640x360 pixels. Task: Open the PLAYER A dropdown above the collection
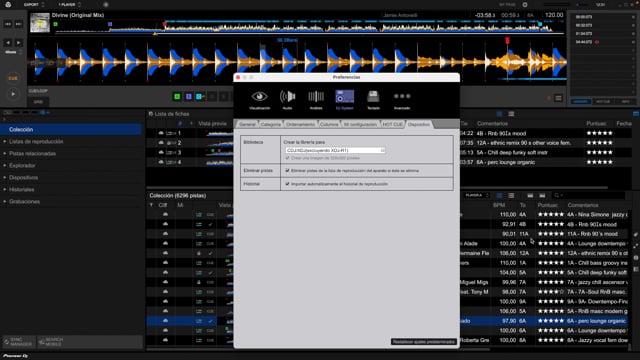477,196
